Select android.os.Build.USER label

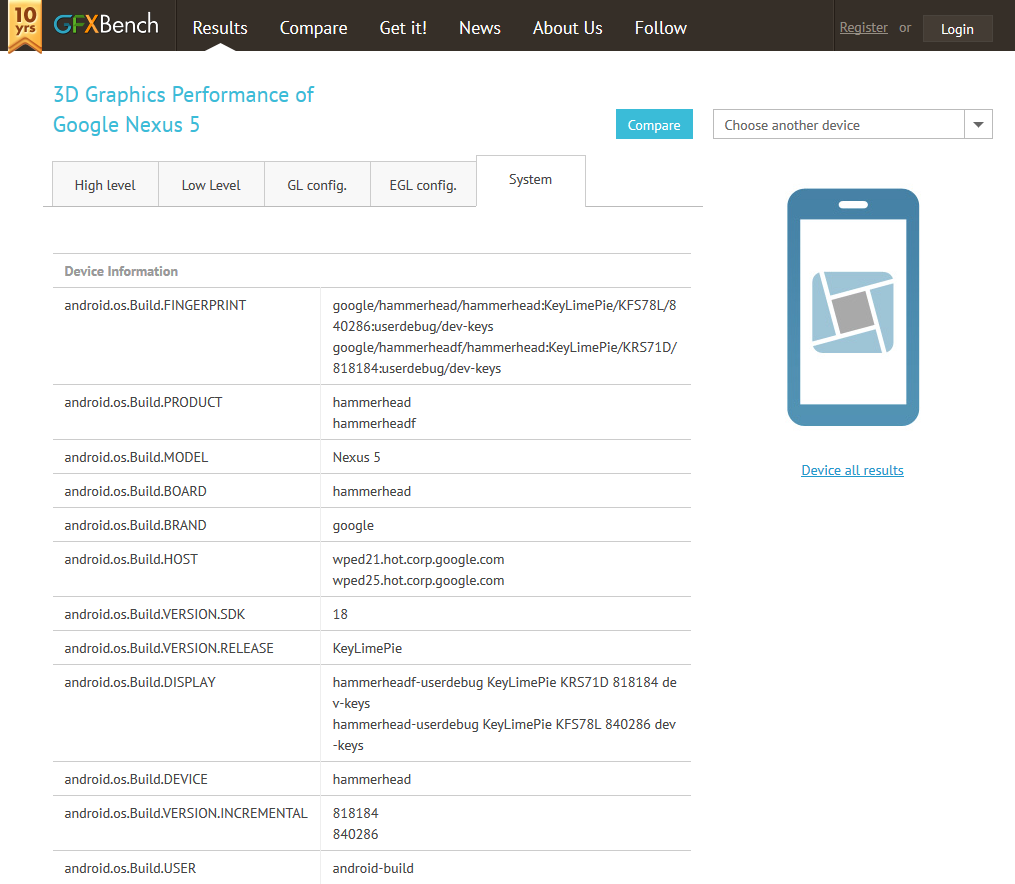click(x=130, y=868)
